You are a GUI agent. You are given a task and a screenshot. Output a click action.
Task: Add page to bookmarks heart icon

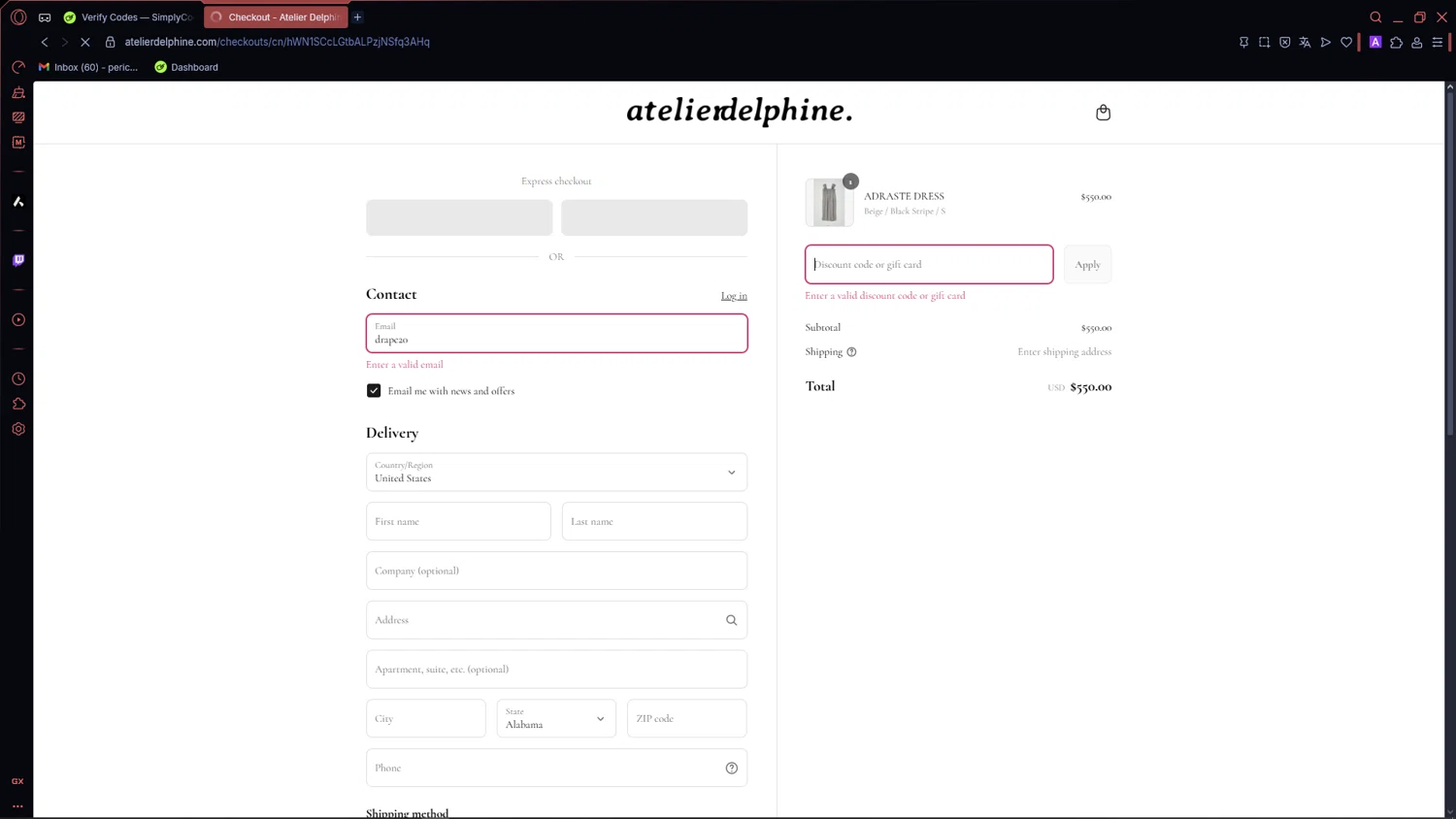[1346, 42]
